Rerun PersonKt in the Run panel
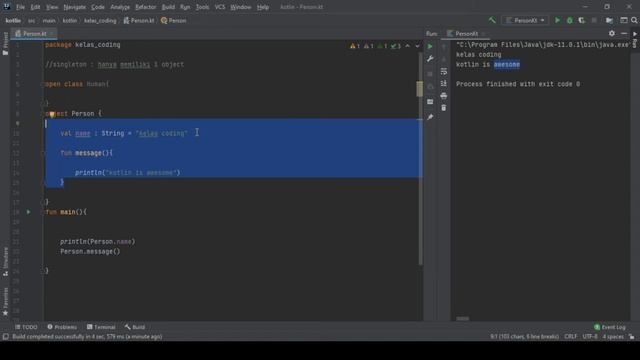 point(430,47)
